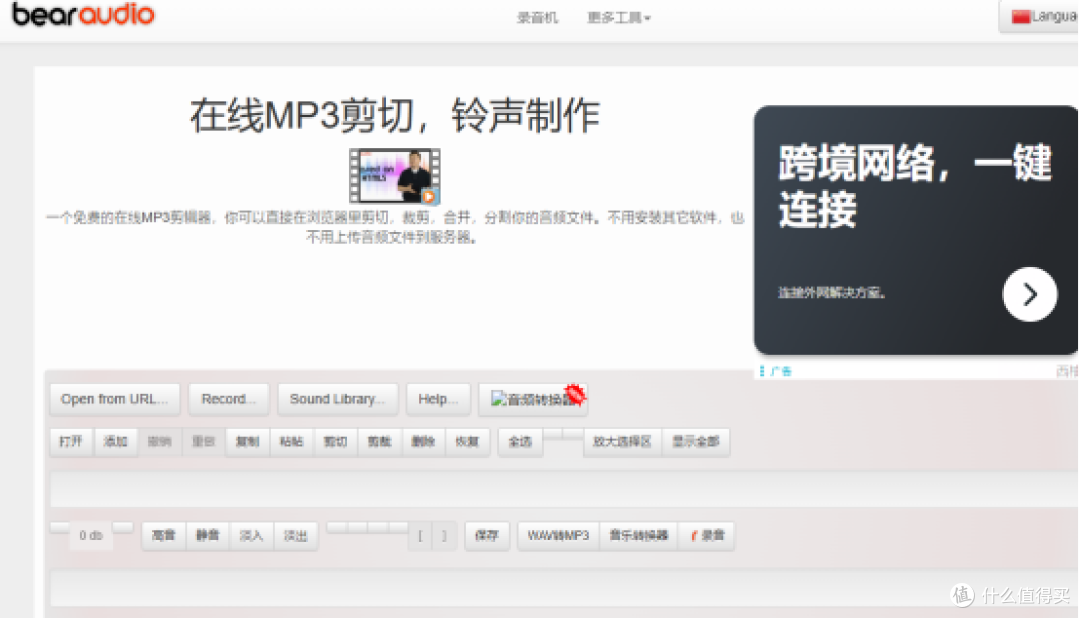
Task: Click the 剪裁 toolbar button
Action: (x=380, y=442)
